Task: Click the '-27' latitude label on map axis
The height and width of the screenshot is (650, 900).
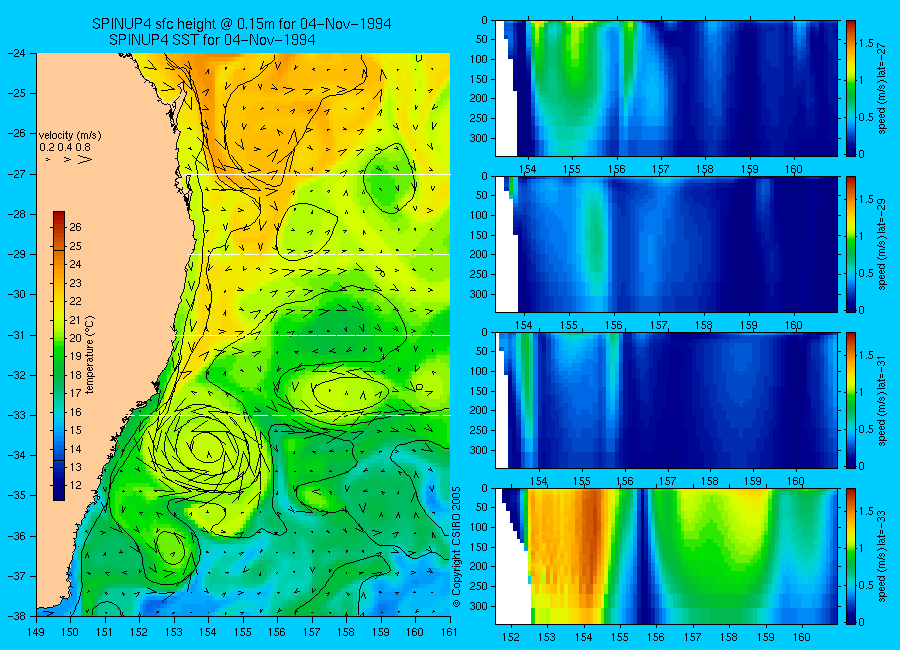Action: click(17, 174)
